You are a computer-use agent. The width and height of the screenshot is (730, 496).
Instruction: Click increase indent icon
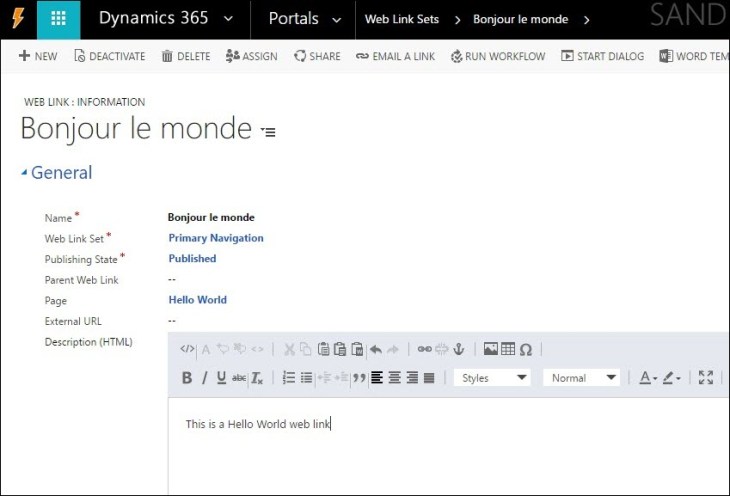(x=341, y=378)
